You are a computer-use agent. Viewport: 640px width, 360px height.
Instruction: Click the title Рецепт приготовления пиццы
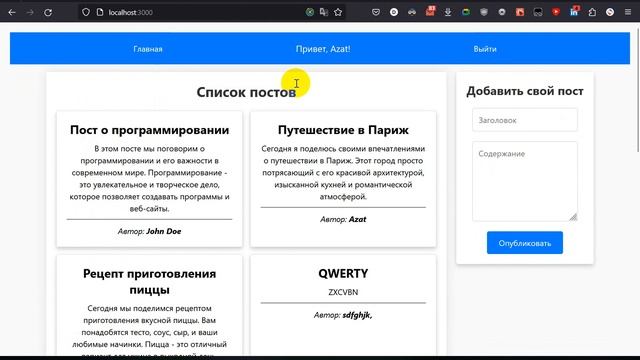(149, 282)
